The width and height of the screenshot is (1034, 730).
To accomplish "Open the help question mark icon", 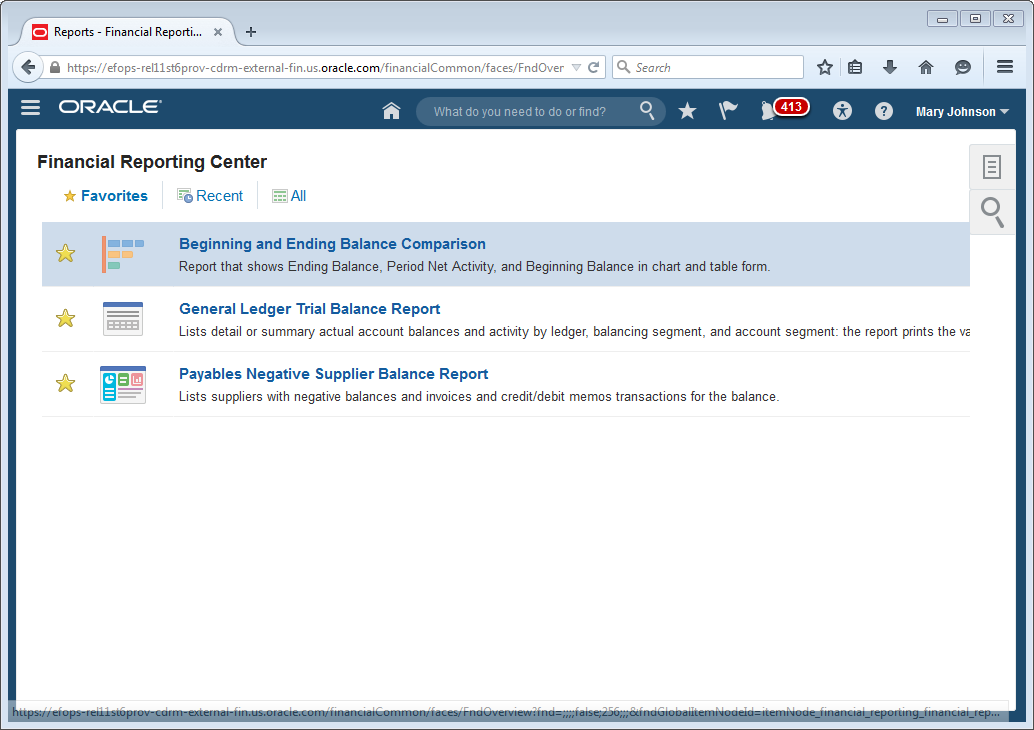I will 884,111.
